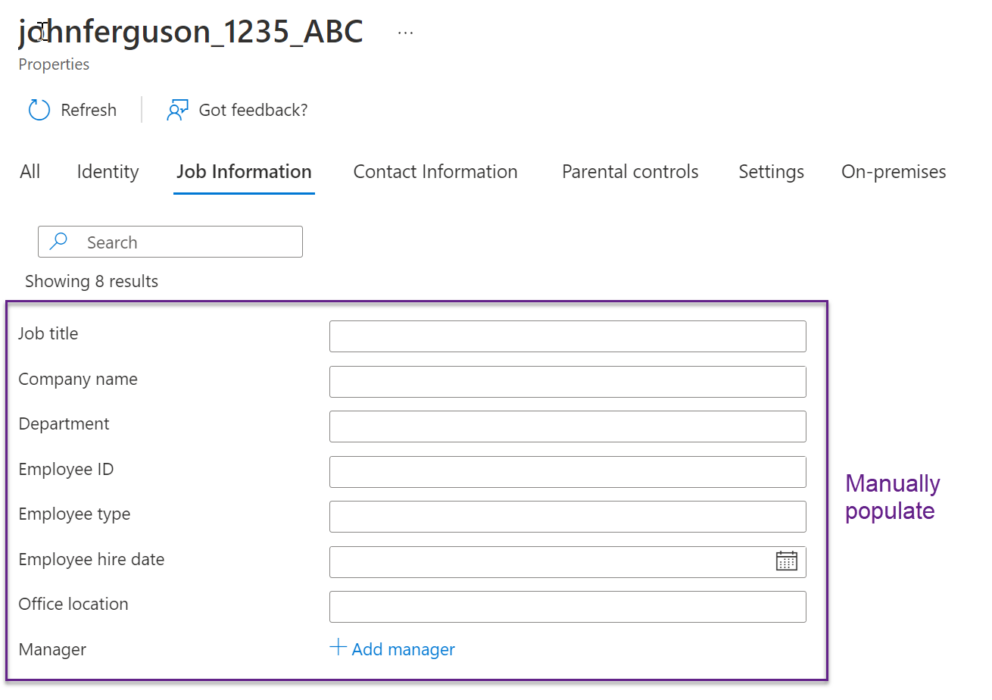992x700 pixels.
Task: Select the Job Information tab
Action: [244, 172]
